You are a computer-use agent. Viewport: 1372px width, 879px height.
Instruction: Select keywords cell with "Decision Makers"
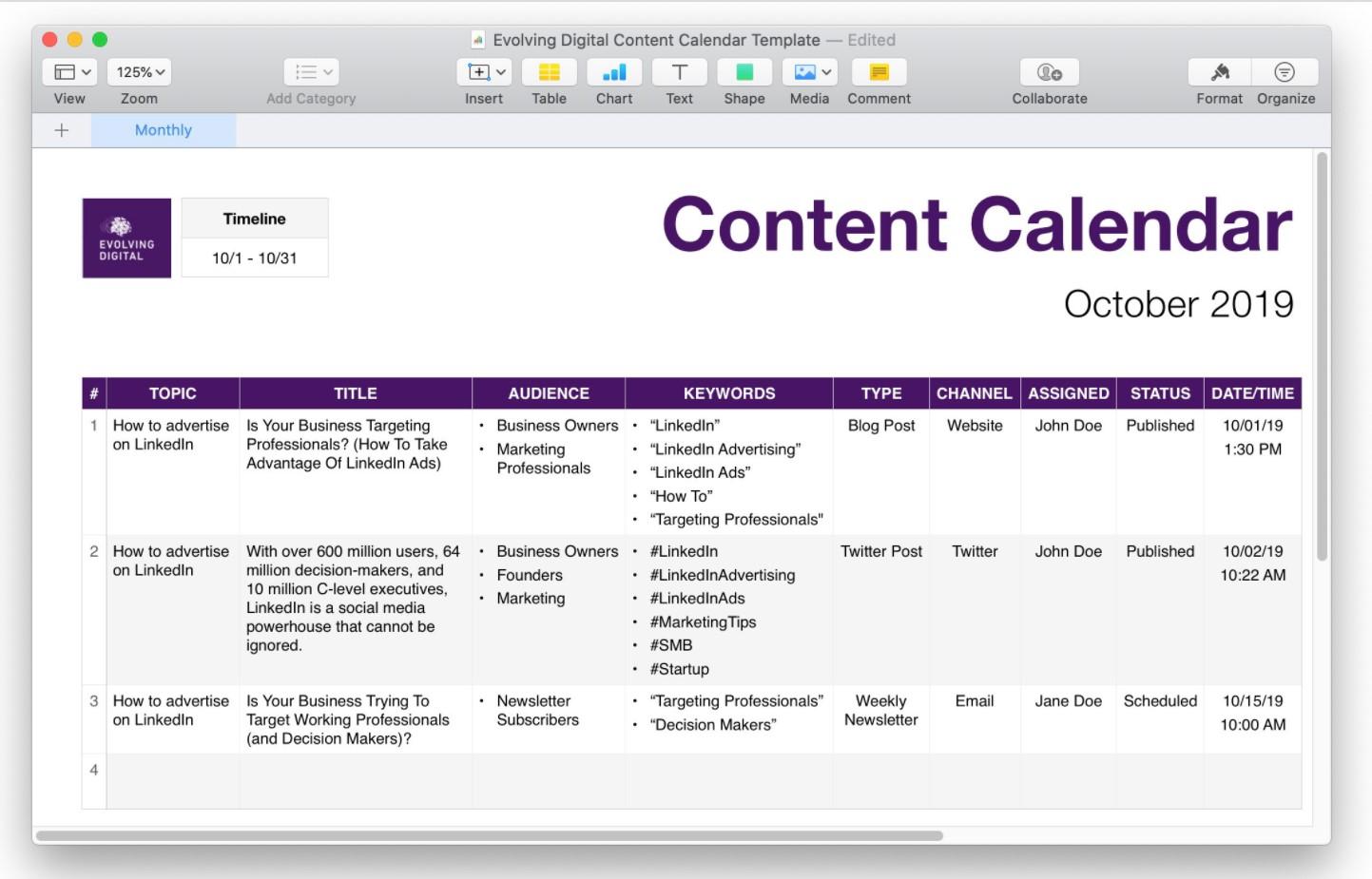(729, 719)
